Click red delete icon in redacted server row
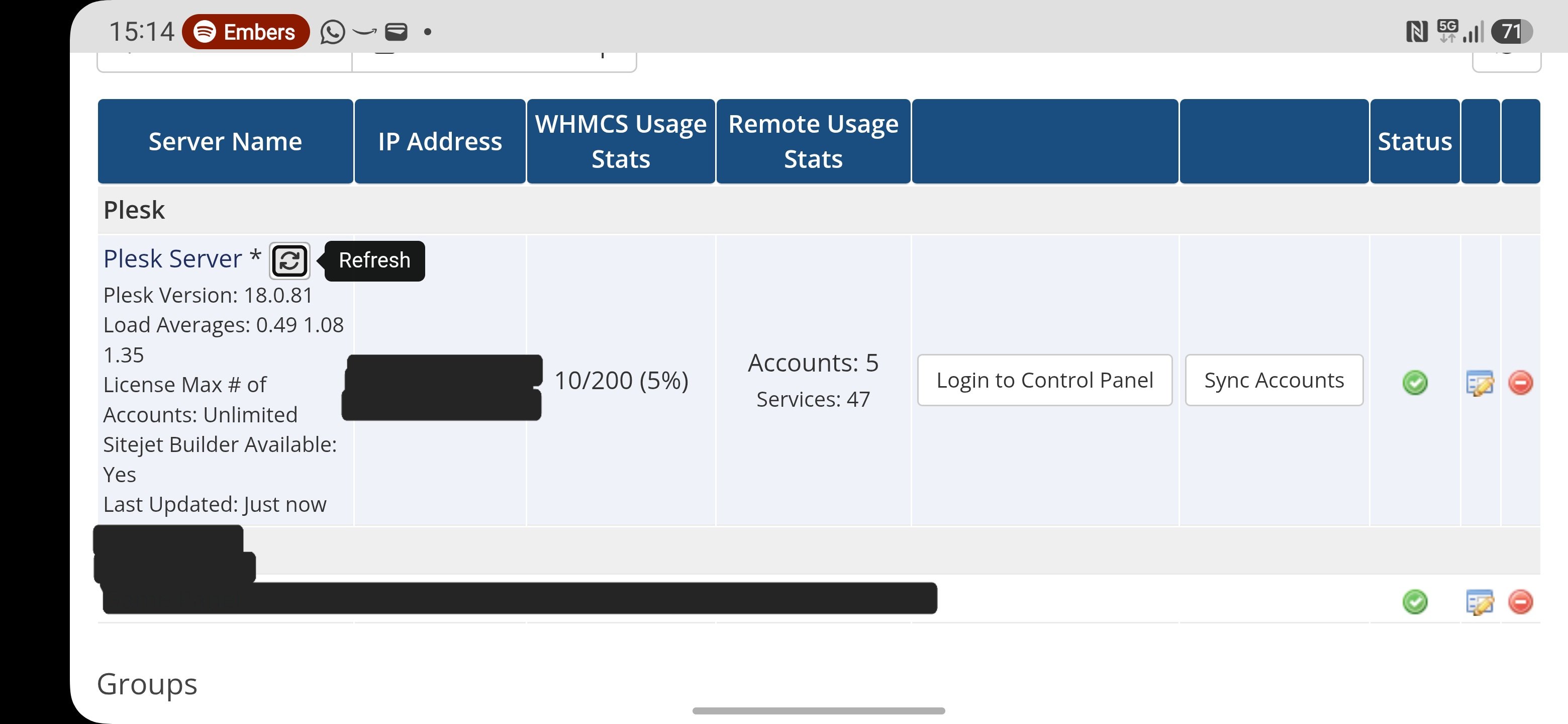This screenshot has height=724, width=1568. (x=1521, y=602)
